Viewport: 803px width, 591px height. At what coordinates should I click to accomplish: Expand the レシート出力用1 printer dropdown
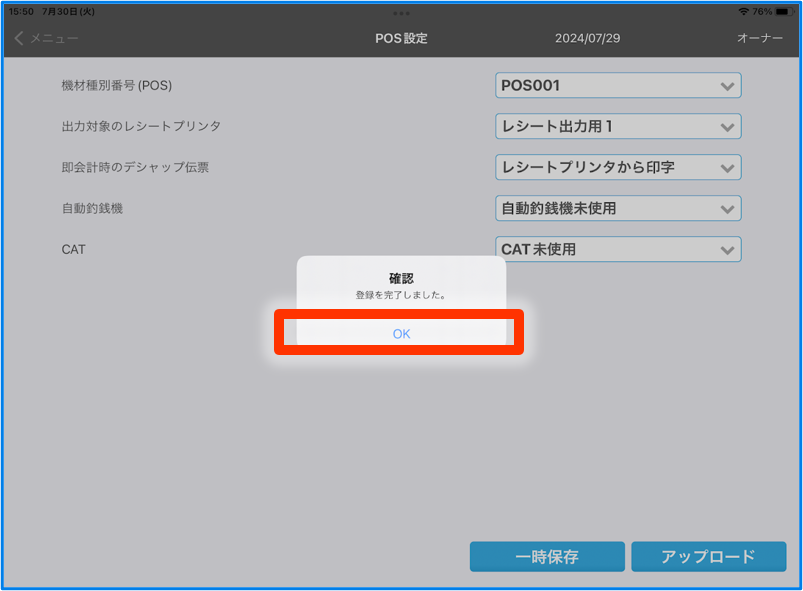click(618, 127)
